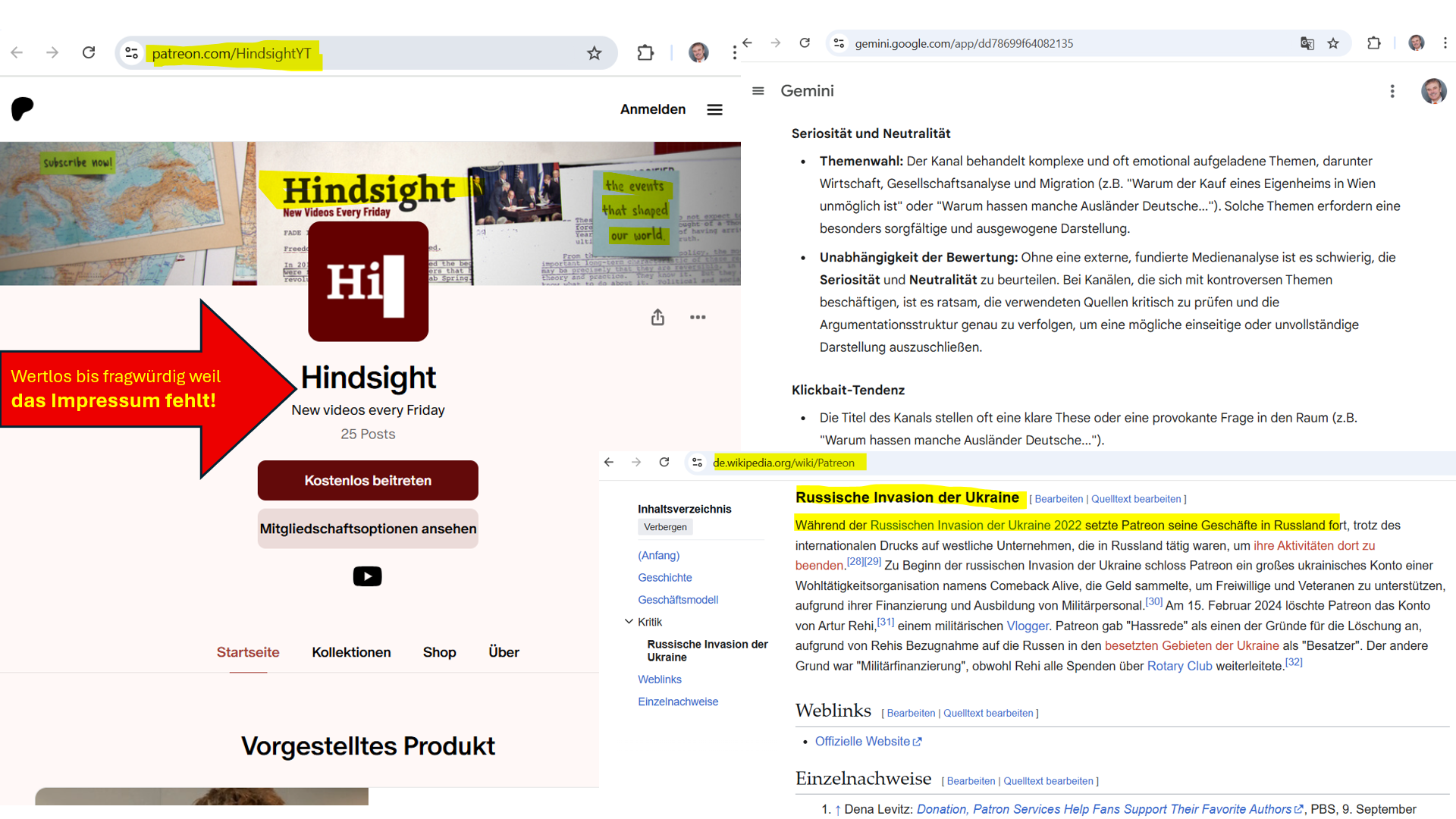The width and height of the screenshot is (1456, 819).
Task: Open the Shop tab
Action: click(439, 652)
